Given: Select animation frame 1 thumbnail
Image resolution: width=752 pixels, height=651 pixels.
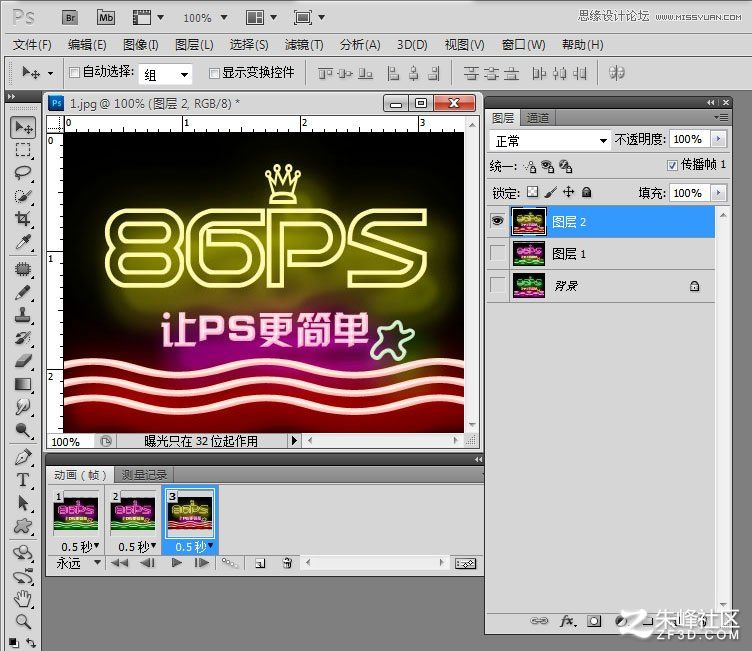Looking at the screenshot, I should click(77, 513).
